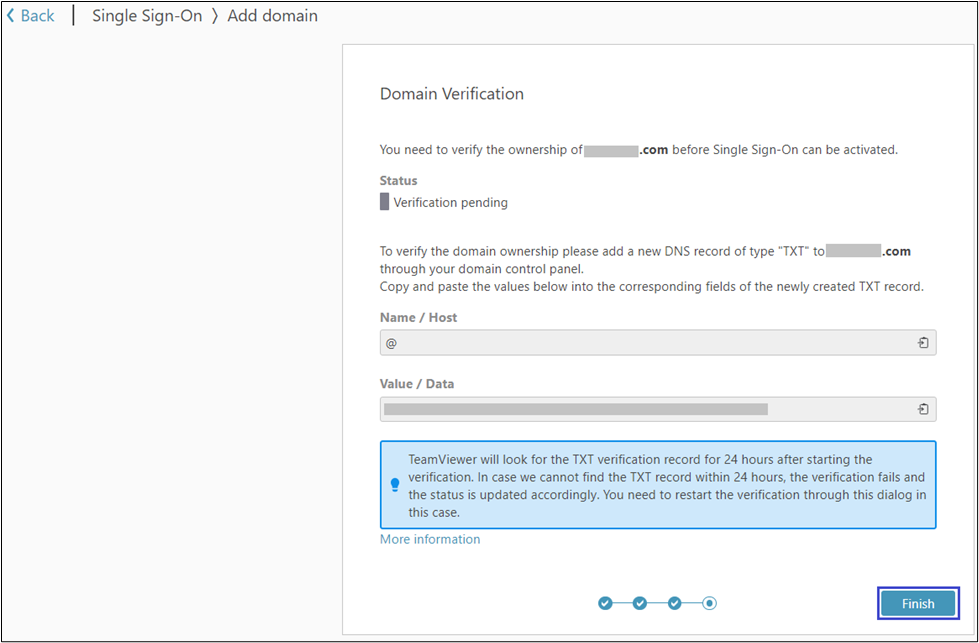
Task: Copy the Name / Host value
Action: pyautogui.click(x=923, y=343)
